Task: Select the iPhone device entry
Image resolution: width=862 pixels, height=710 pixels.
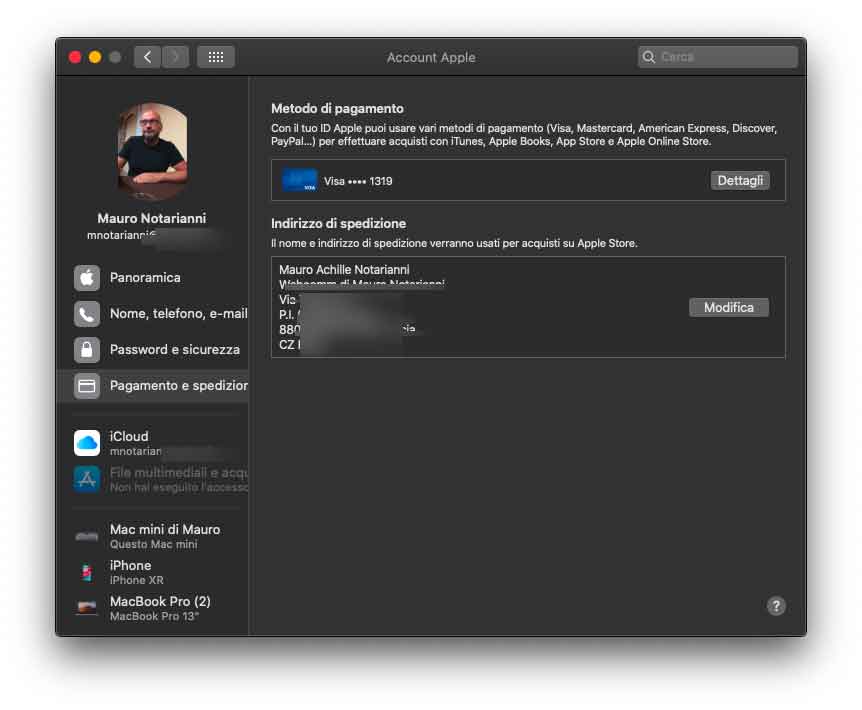Action: 153,572
